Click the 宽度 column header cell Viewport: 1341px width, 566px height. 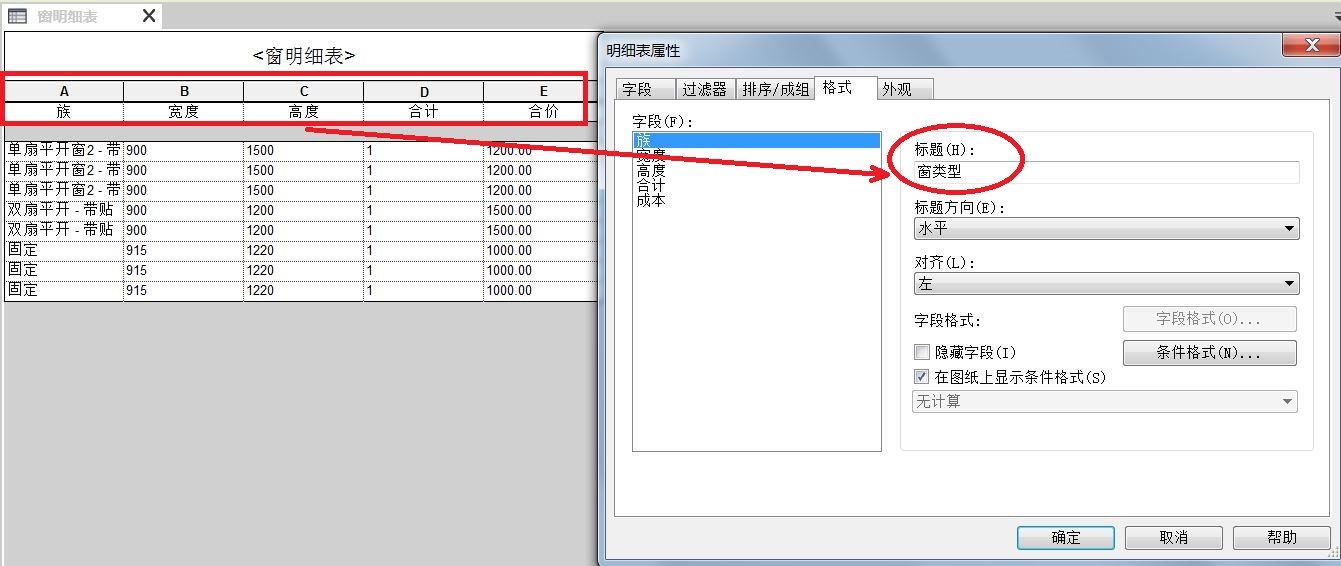[x=183, y=111]
